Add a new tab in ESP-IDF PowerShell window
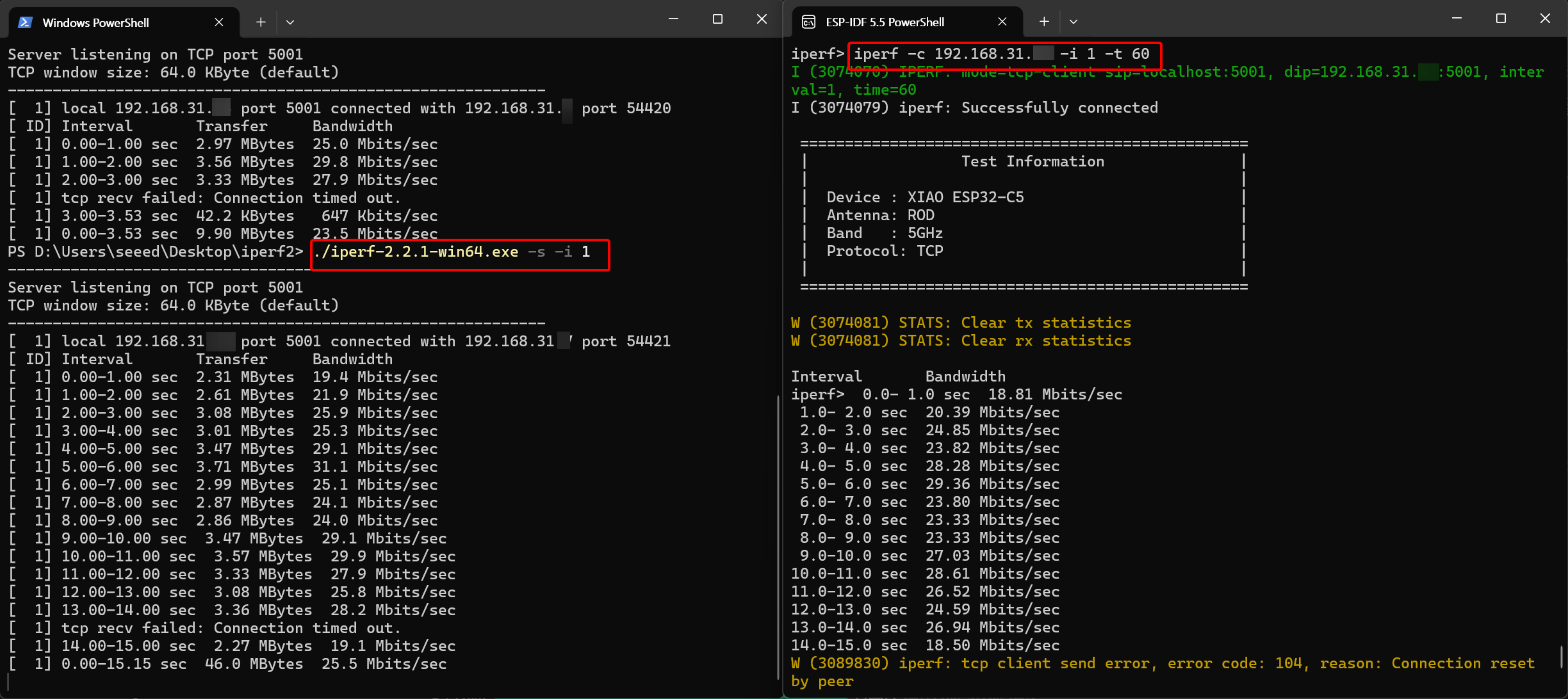Screen dimensions: 1568x699 pyautogui.click(x=1044, y=21)
